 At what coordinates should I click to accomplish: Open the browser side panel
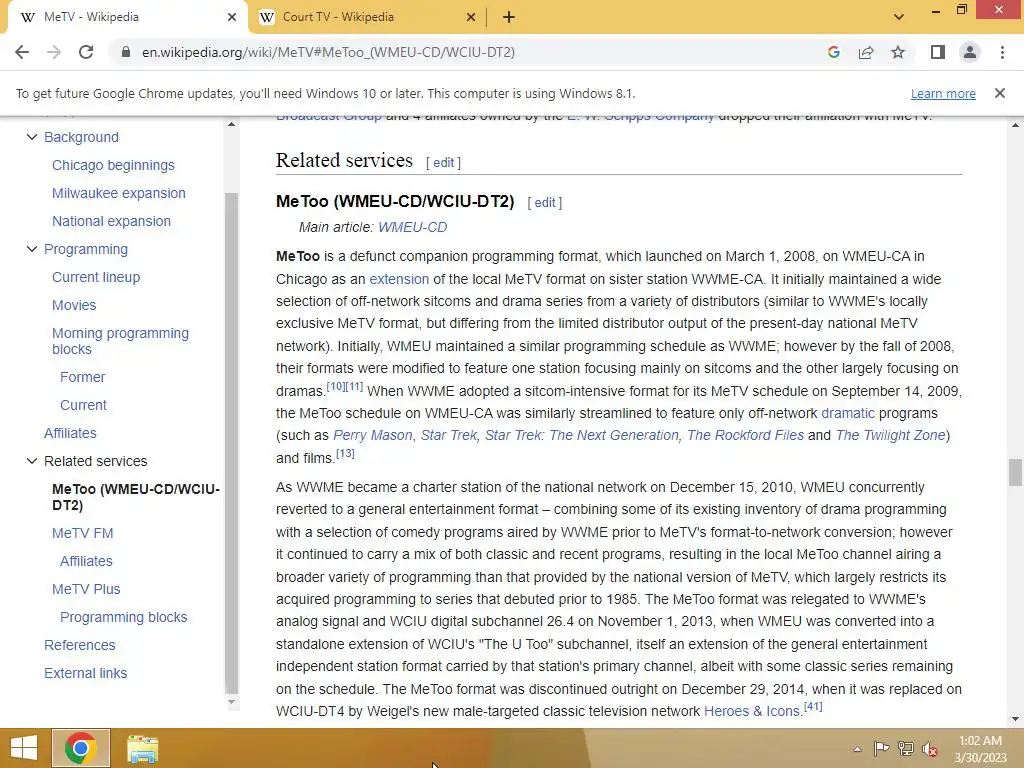tap(938, 52)
